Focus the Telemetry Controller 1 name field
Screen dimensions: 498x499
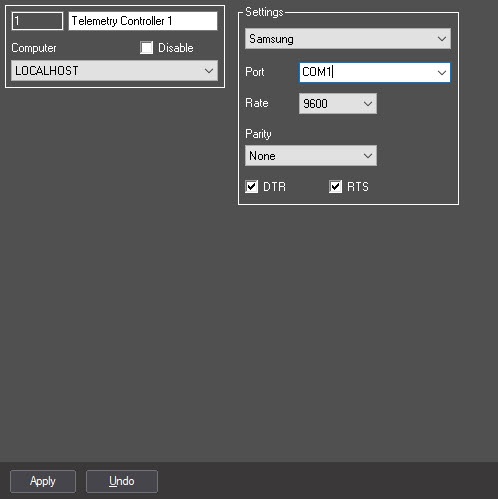[143, 21]
